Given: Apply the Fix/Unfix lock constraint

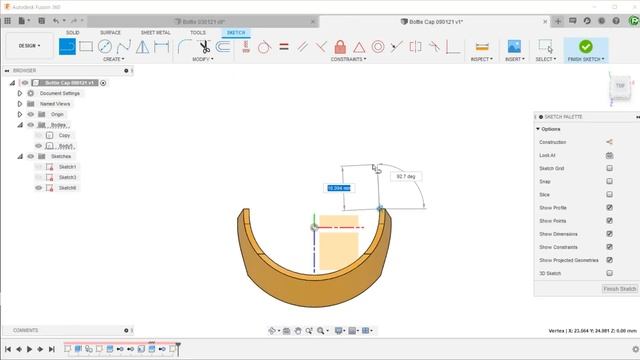Looking at the screenshot, I should tap(340, 47).
